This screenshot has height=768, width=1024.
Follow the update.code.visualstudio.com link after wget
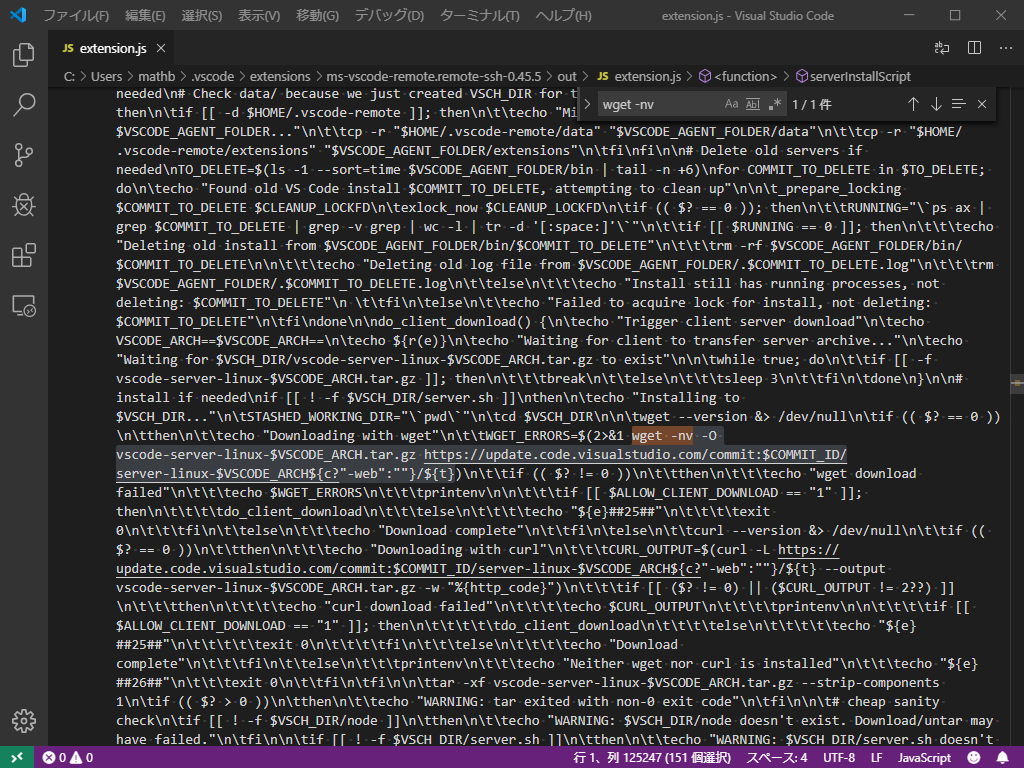point(635,455)
